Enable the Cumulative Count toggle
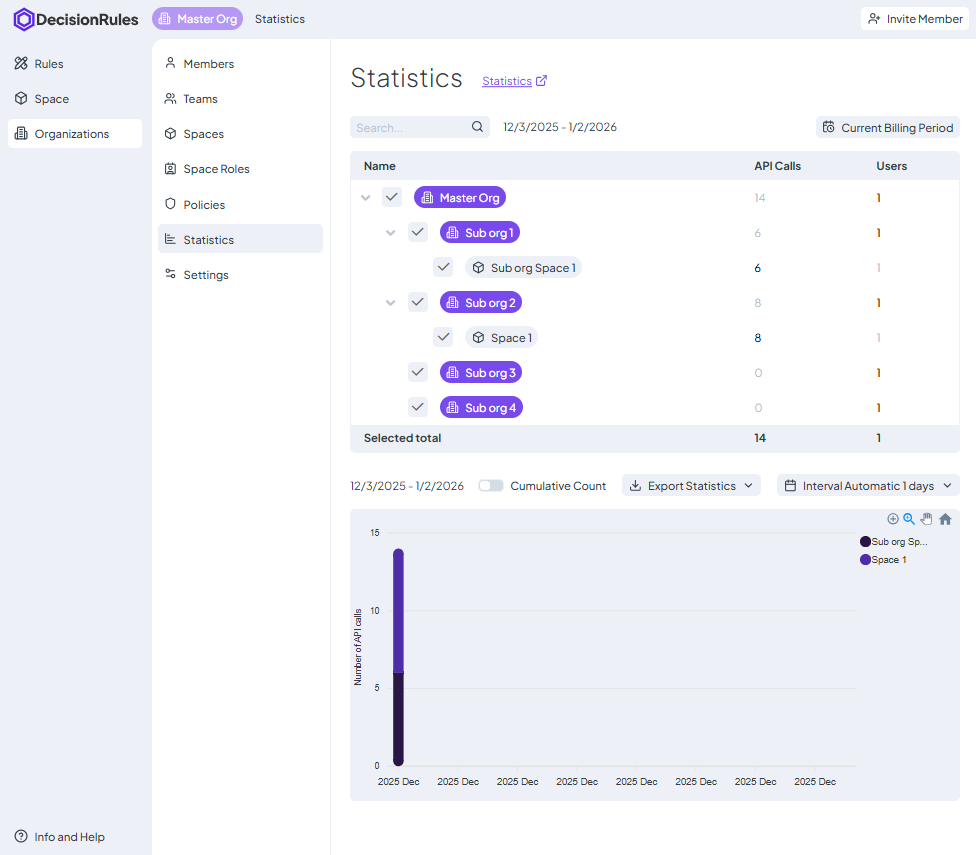Viewport: 976px width, 855px height. click(x=491, y=486)
